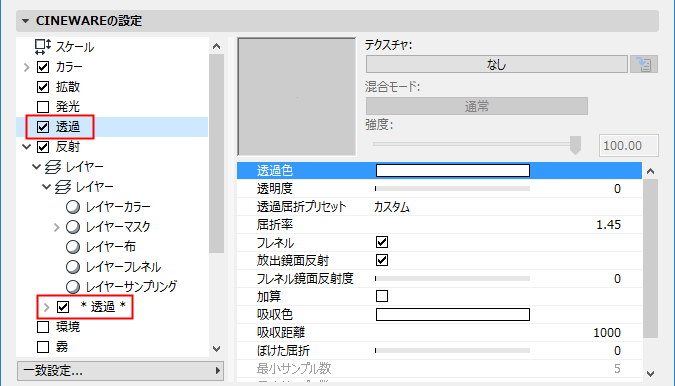Collapse the first レイヤー node under 反射
Viewport: 675px width, 386px height.
pos(37,167)
